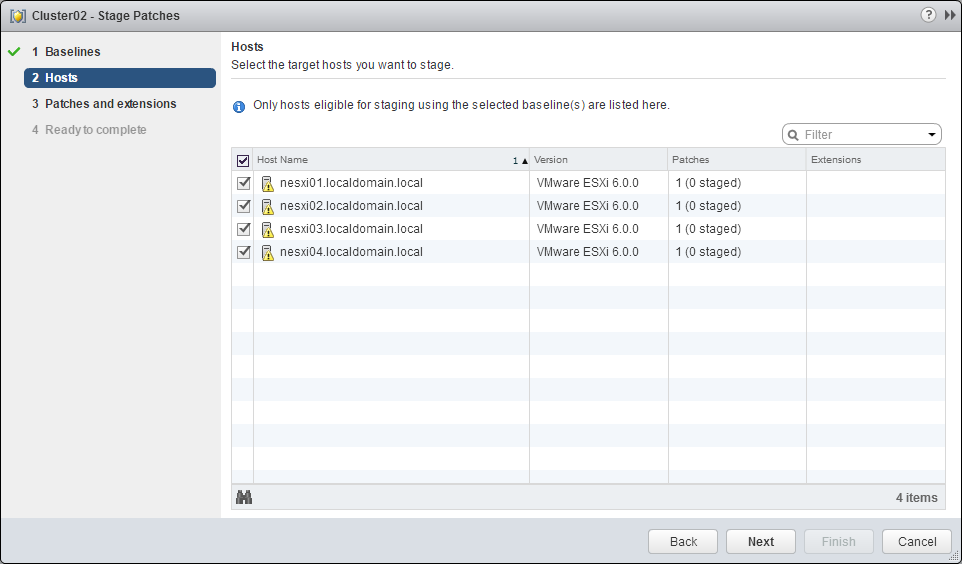Click the help question mark icon
The width and height of the screenshot is (962, 564).
[929, 15]
